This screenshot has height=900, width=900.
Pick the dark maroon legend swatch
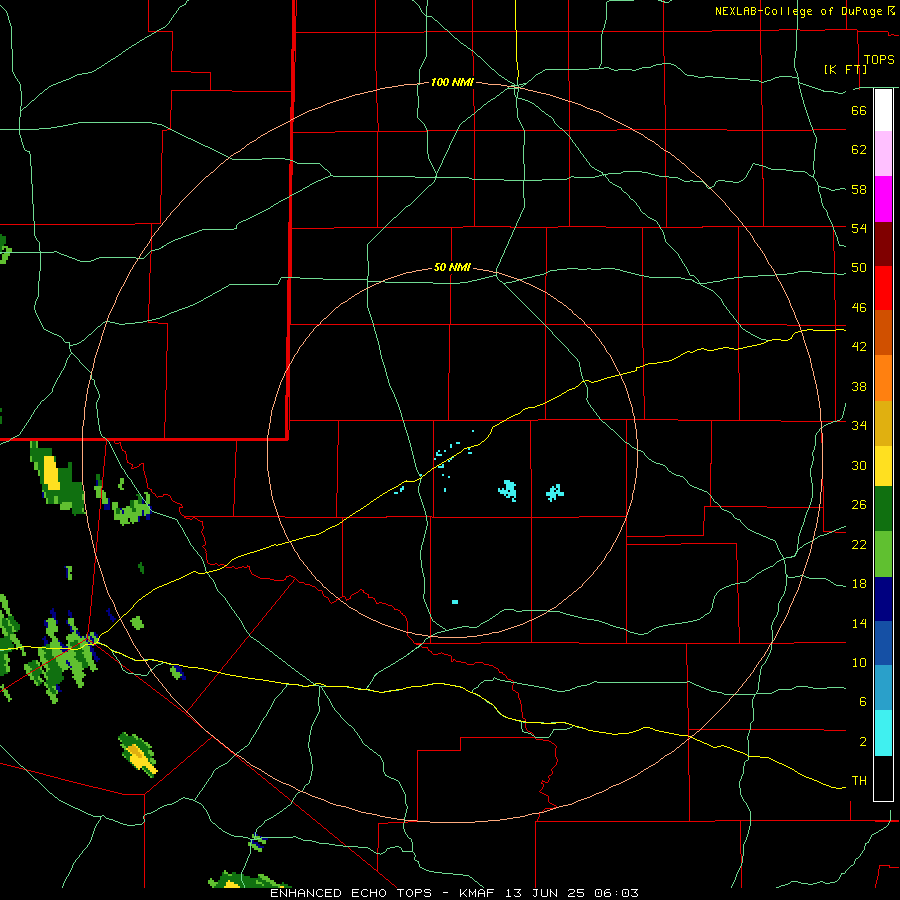(x=883, y=244)
